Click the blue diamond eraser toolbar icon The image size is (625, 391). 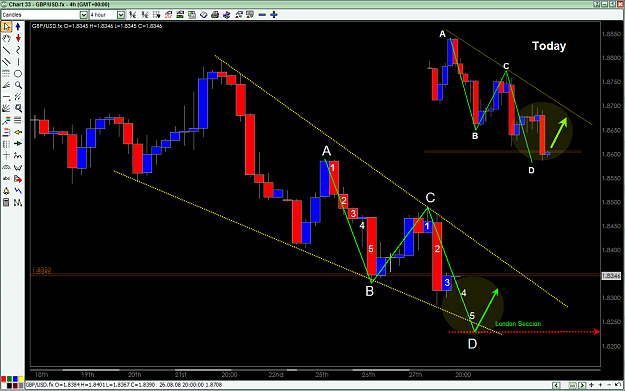click(204, 15)
